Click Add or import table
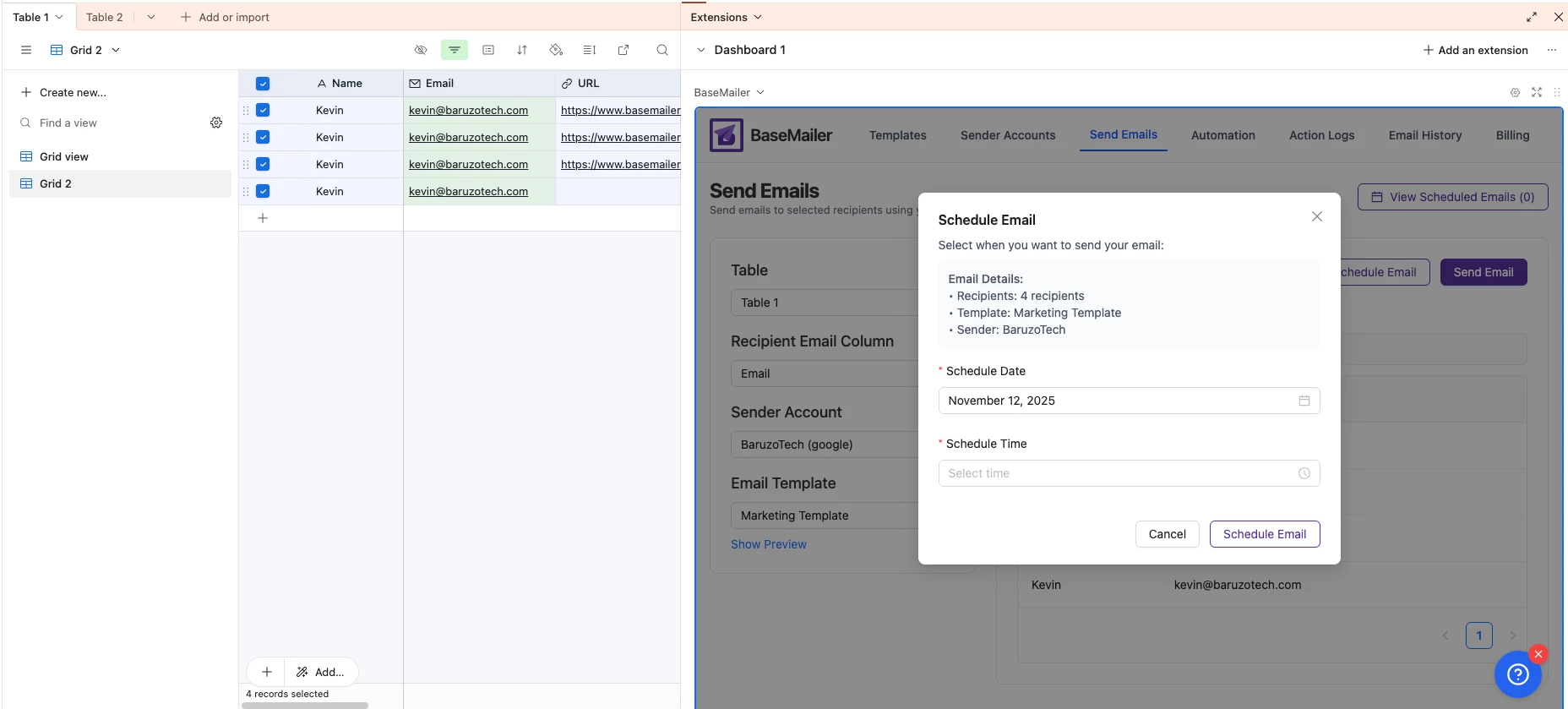 pyautogui.click(x=225, y=17)
